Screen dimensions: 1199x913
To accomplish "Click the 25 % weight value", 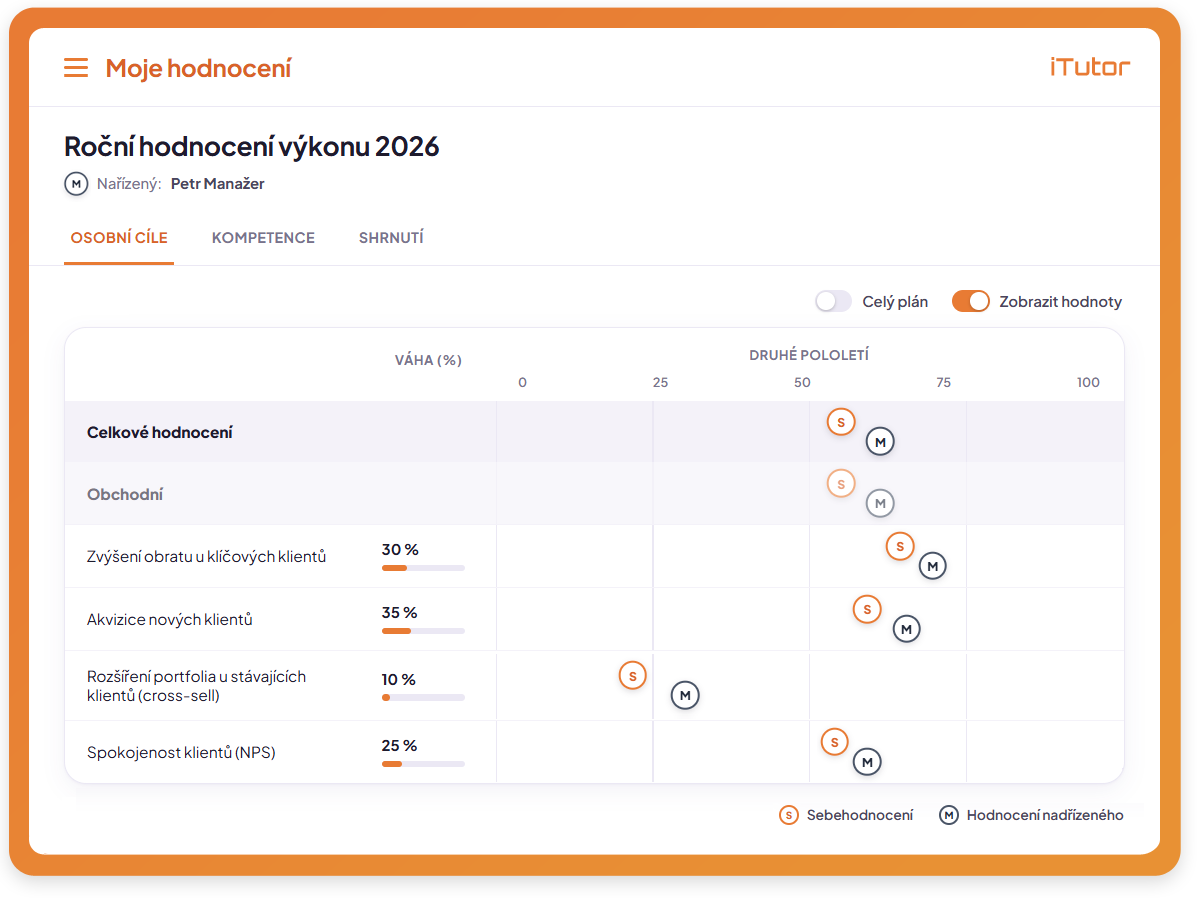I will tap(399, 746).
